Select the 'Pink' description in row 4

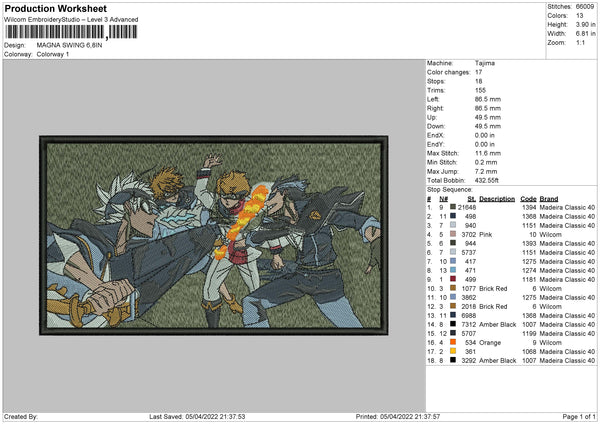(x=486, y=235)
